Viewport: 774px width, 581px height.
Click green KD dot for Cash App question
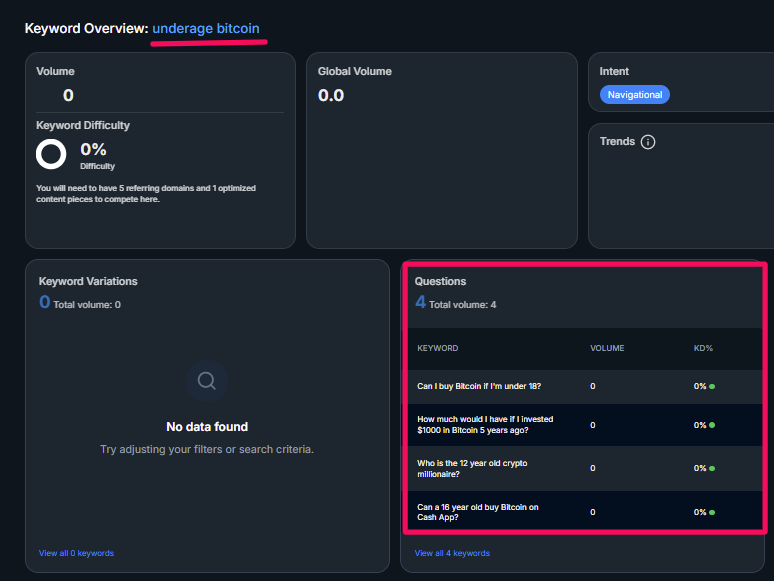712,512
